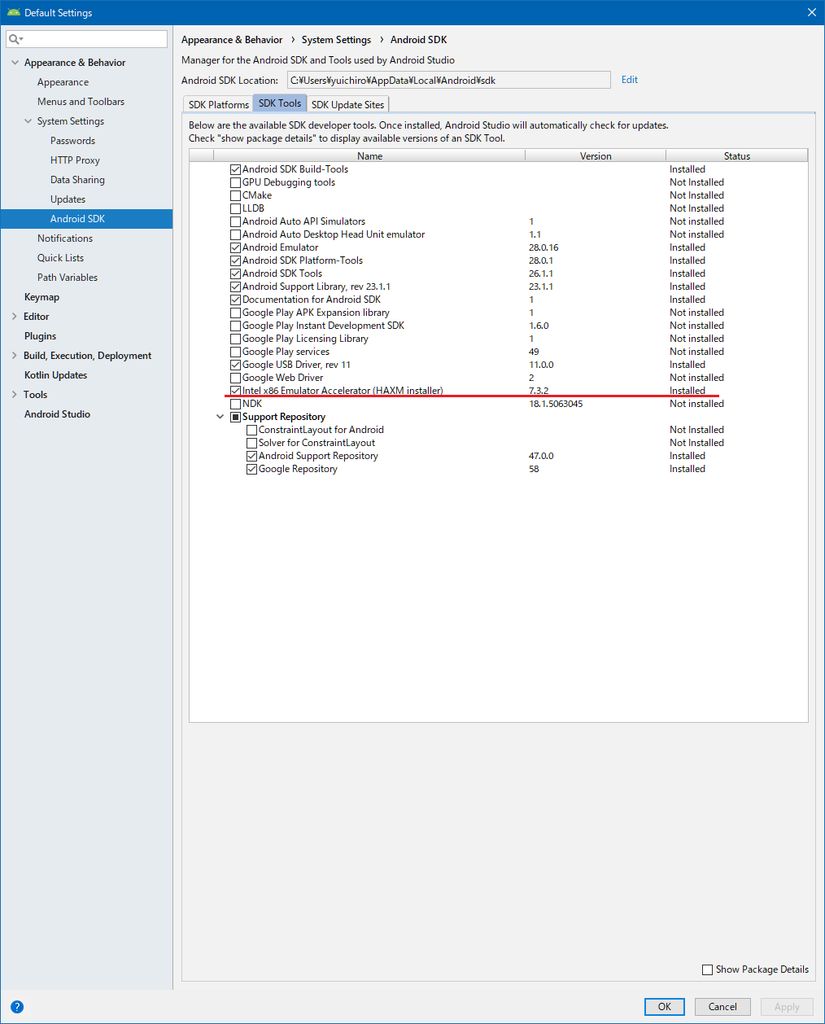The width and height of the screenshot is (825, 1024).
Task: Open Android Studio settings item
Action: coord(57,415)
